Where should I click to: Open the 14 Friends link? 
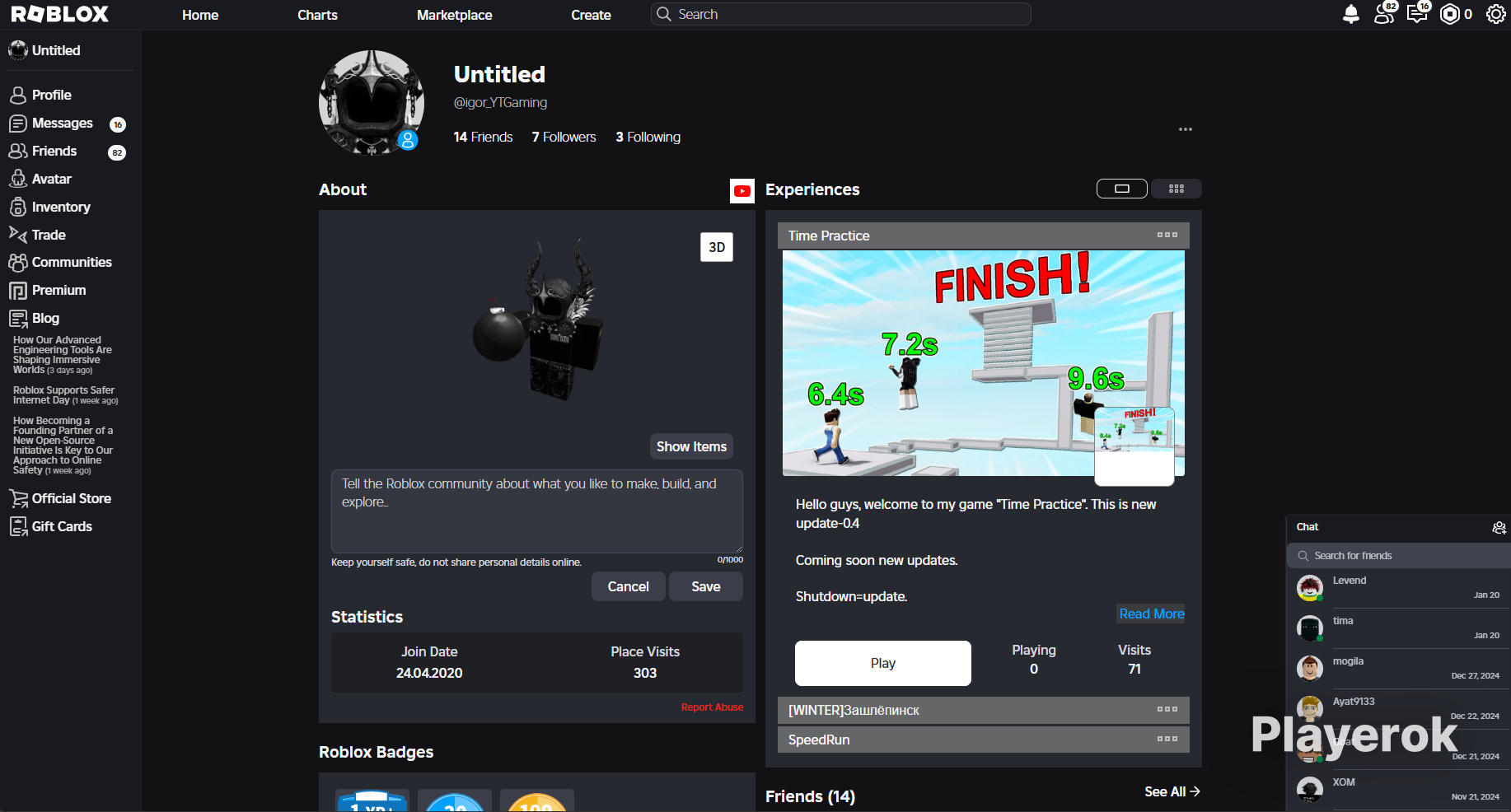483,137
